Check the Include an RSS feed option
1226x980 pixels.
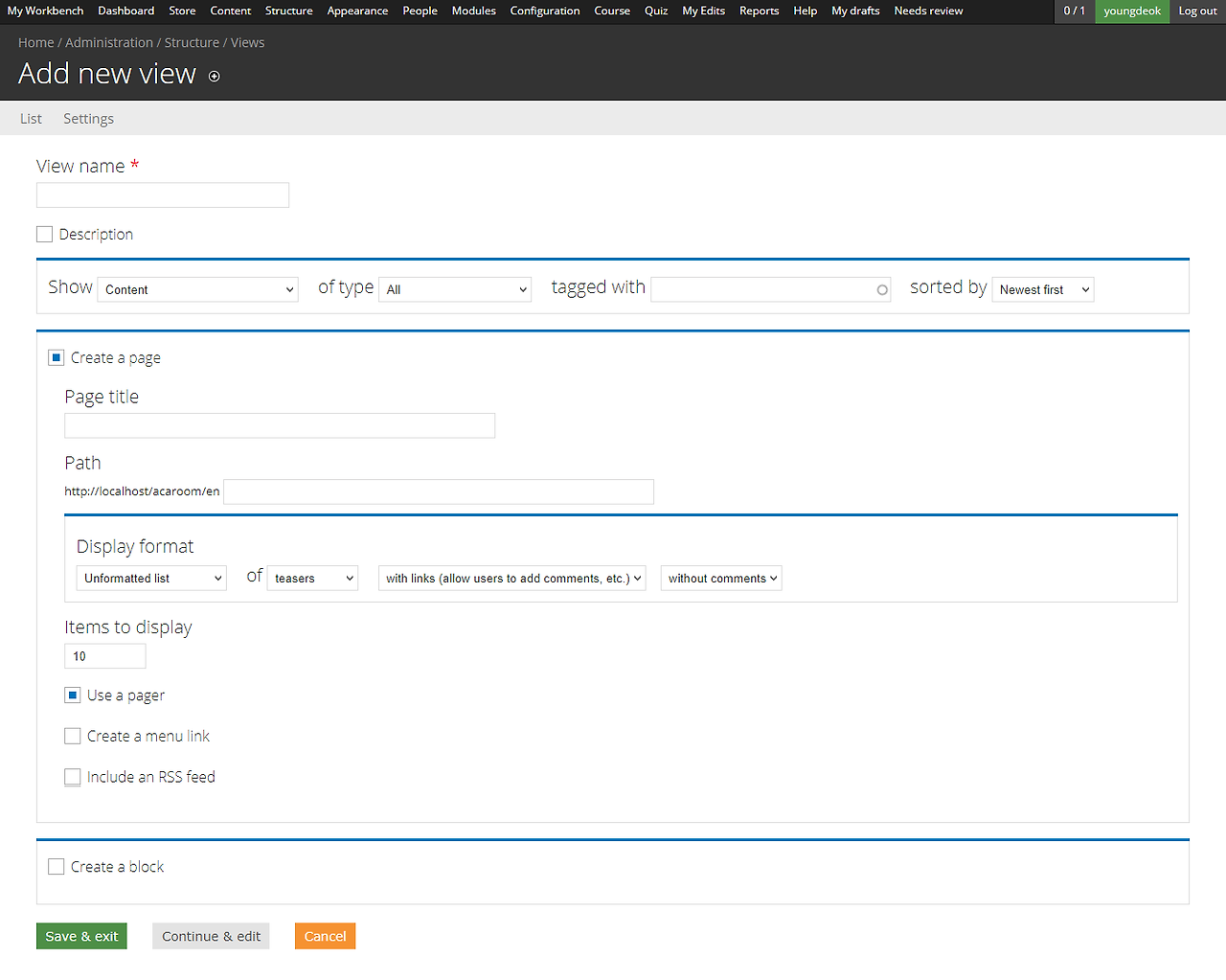(x=73, y=777)
